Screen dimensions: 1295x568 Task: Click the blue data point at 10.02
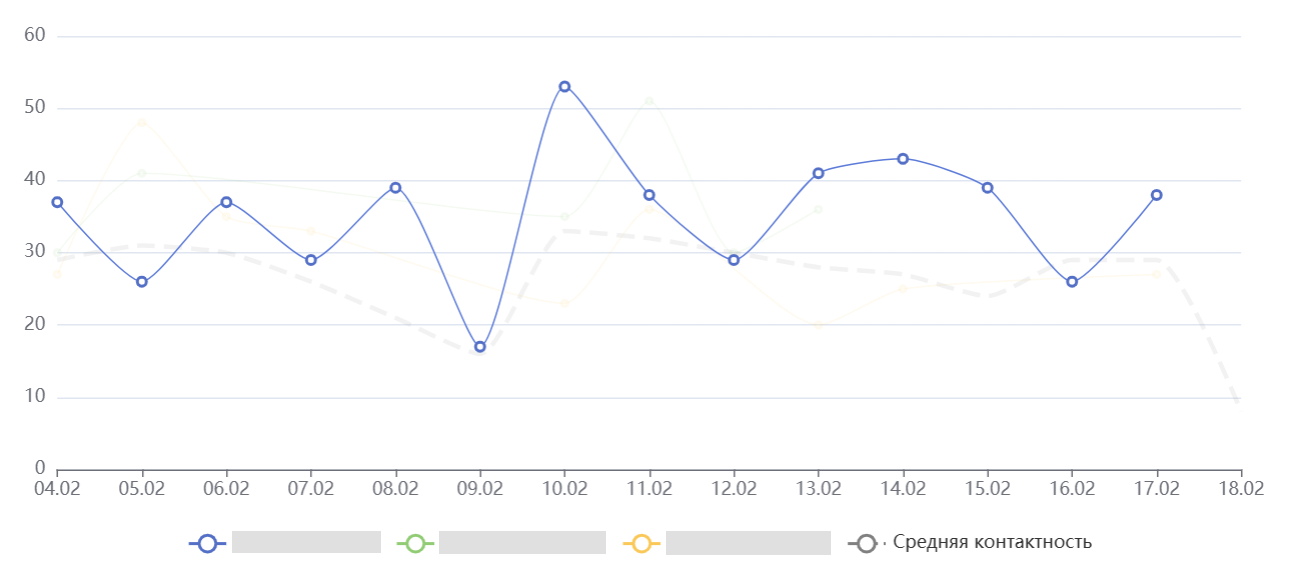coord(565,87)
